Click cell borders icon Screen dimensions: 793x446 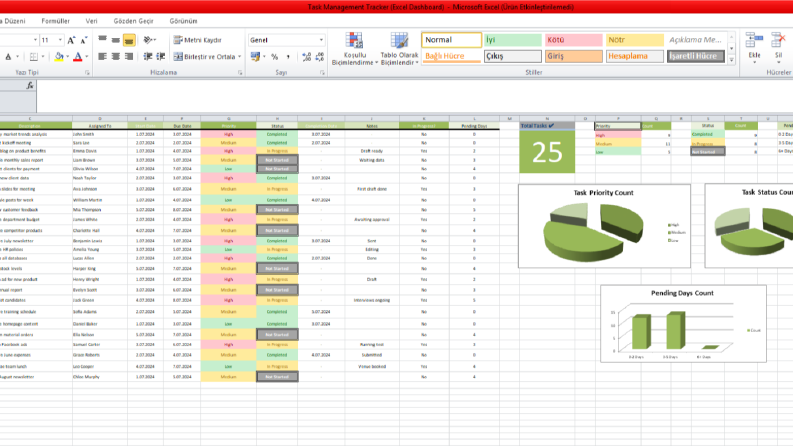(x=33, y=57)
